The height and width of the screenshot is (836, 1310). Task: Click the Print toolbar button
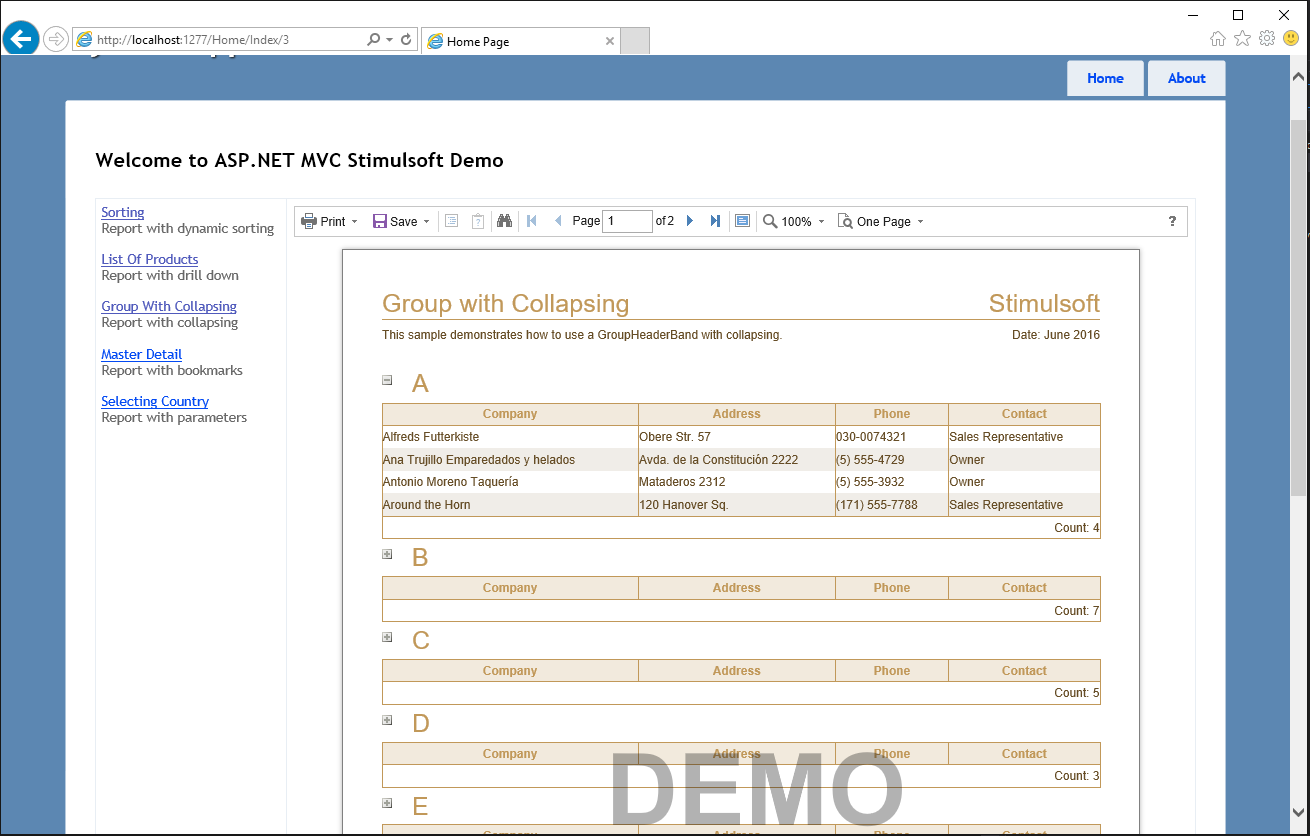tap(329, 222)
